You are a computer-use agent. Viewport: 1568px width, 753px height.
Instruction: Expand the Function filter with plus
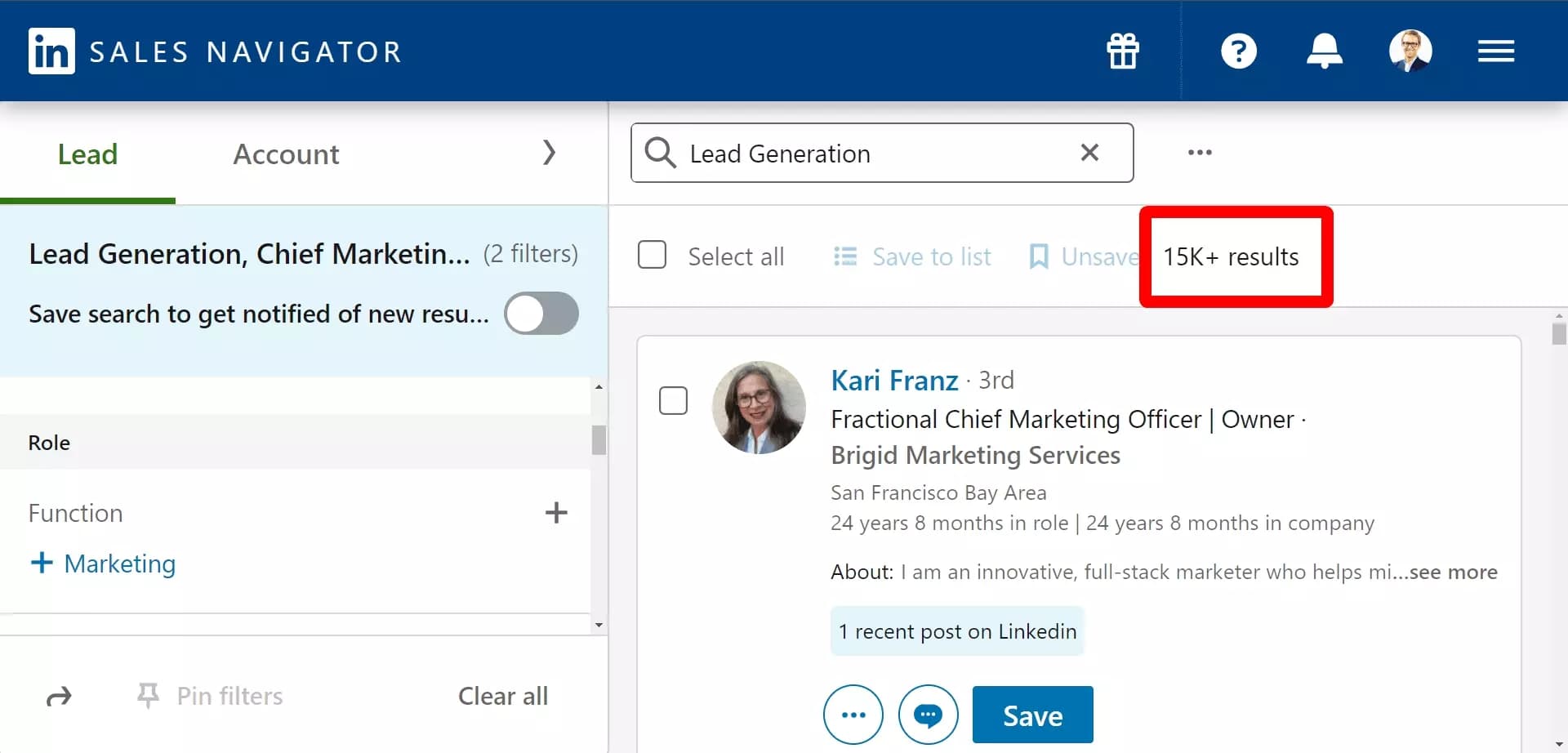click(556, 513)
